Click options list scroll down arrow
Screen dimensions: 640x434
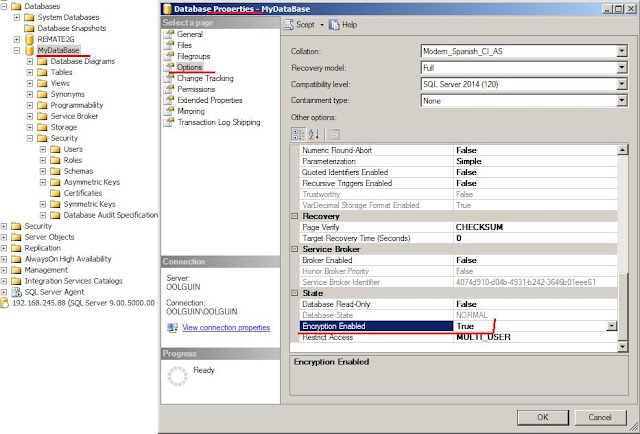coord(622,347)
